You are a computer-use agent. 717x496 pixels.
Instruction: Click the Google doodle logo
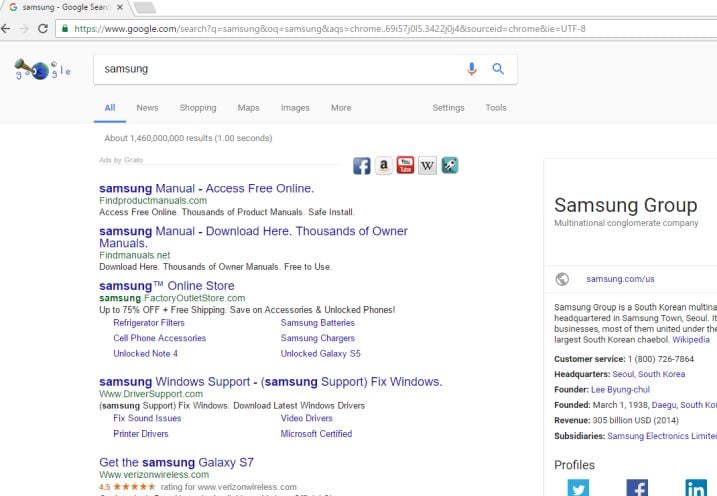pos(42,69)
